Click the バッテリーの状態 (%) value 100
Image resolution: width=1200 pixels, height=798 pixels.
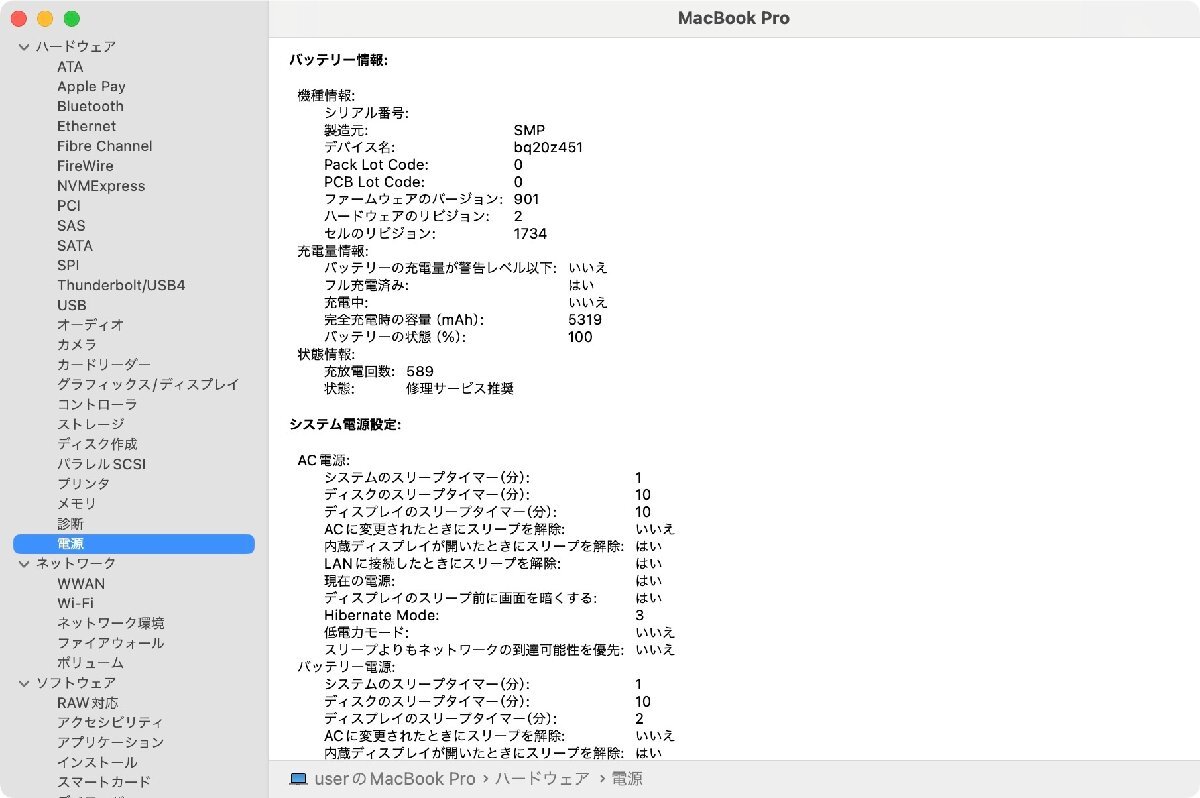pyautogui.click(x=580, y=337)
